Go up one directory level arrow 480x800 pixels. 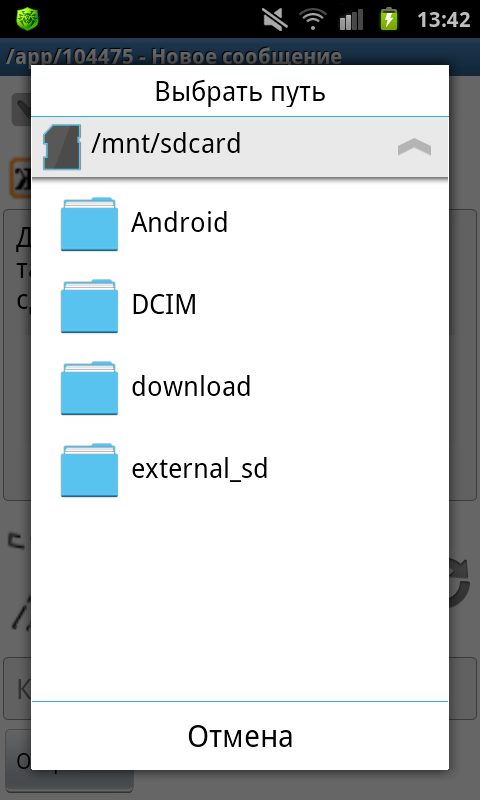[414, 147]
